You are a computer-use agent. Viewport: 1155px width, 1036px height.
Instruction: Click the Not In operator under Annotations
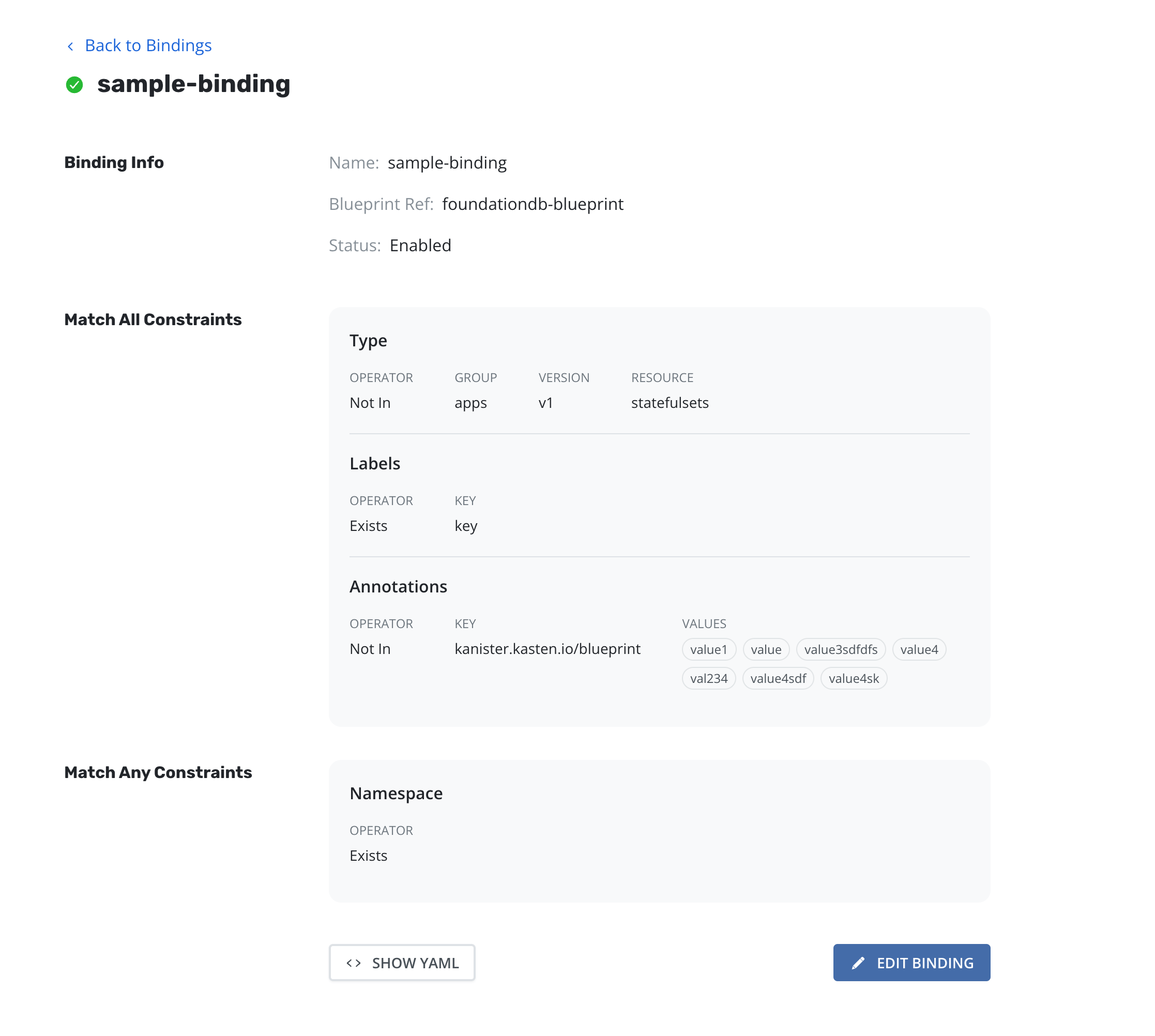(x=370, y=649)
